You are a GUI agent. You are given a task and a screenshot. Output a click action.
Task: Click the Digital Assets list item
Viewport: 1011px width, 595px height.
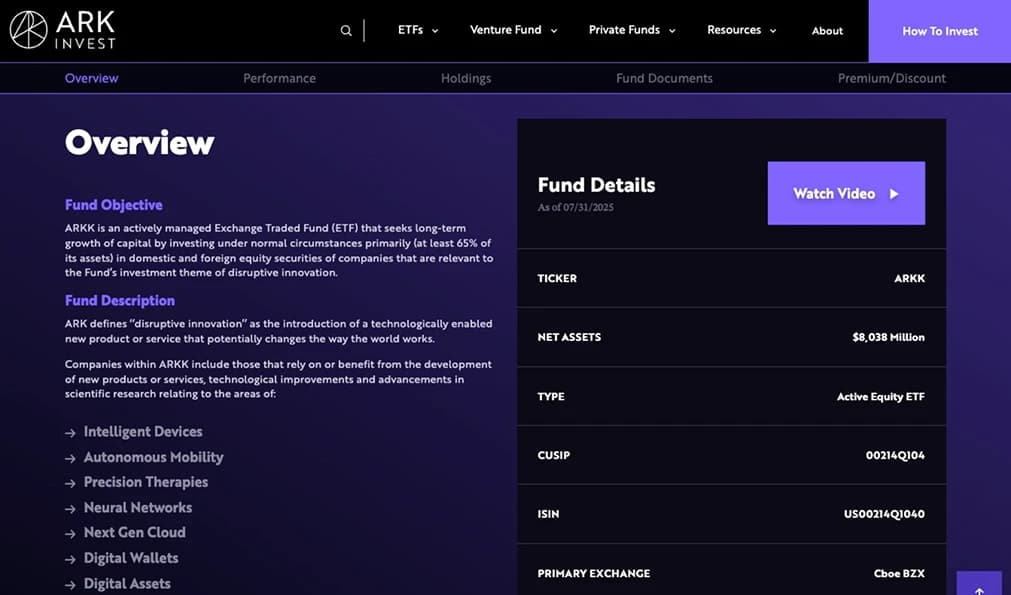pyautogui.click(x=127, y=584)
